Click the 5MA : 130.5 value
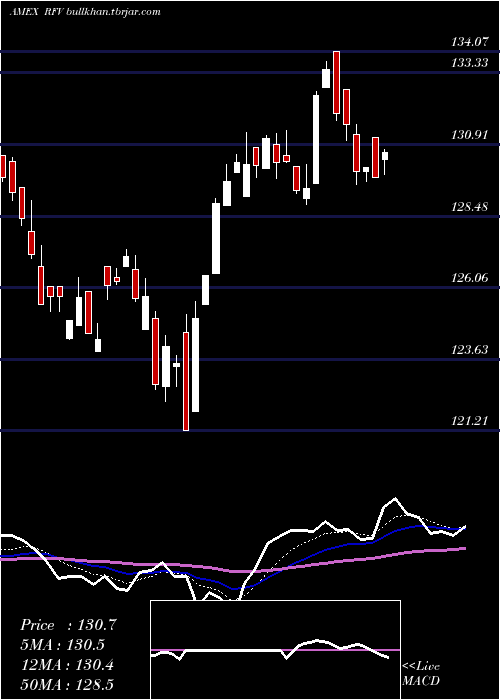This screenshot has height=700, width=500. [x=62, y=645]
